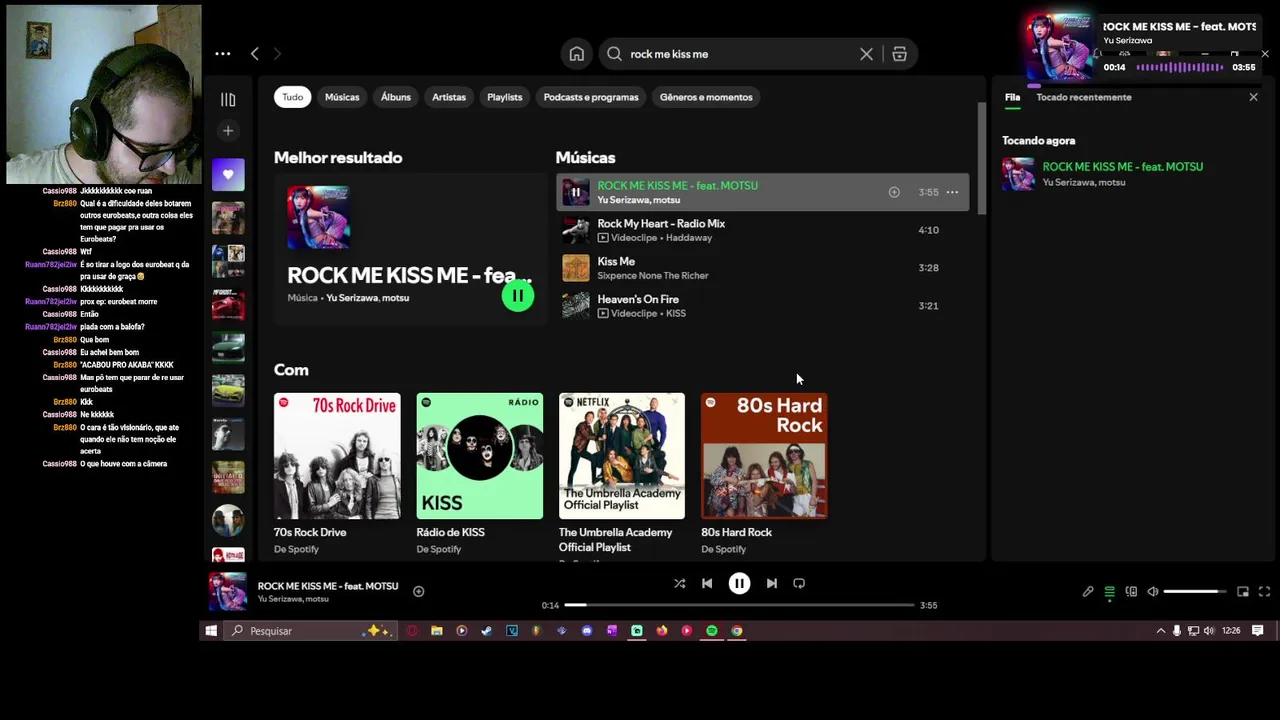Add ROCK ME KISS ME row to library
1280x720 pixels.
point(894,192)
